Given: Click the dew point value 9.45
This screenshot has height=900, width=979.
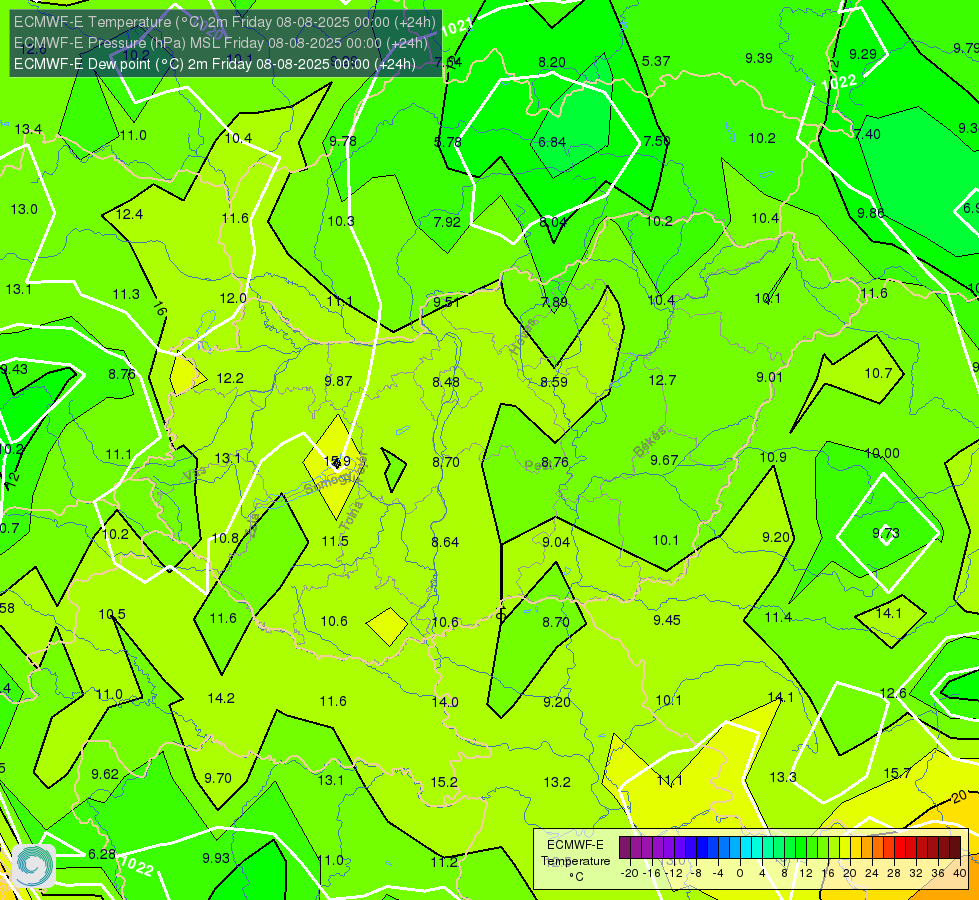Looking at the screenshot, I should (x=667, y=620).
